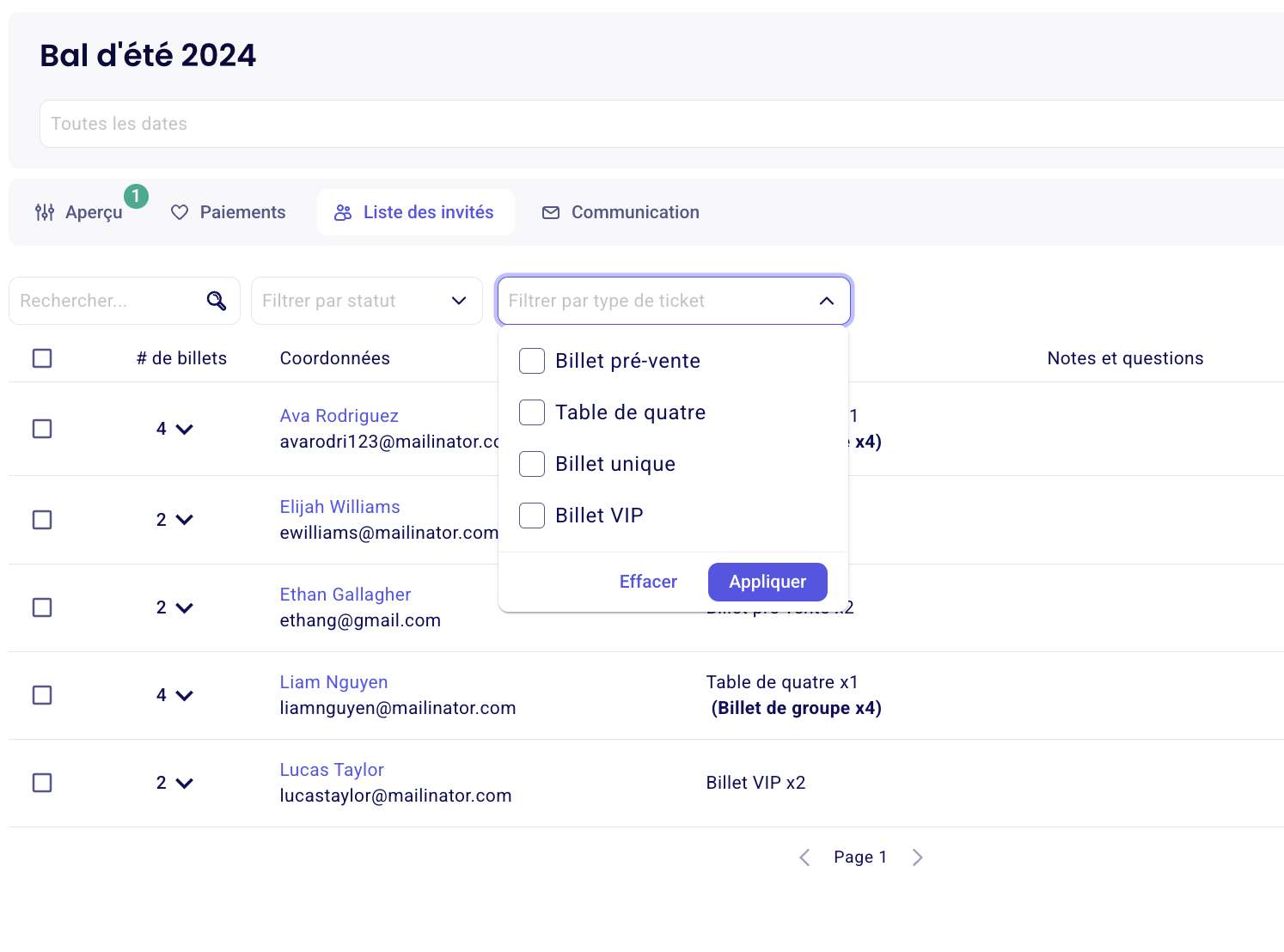Click the magnifying glass search icon

217,301
